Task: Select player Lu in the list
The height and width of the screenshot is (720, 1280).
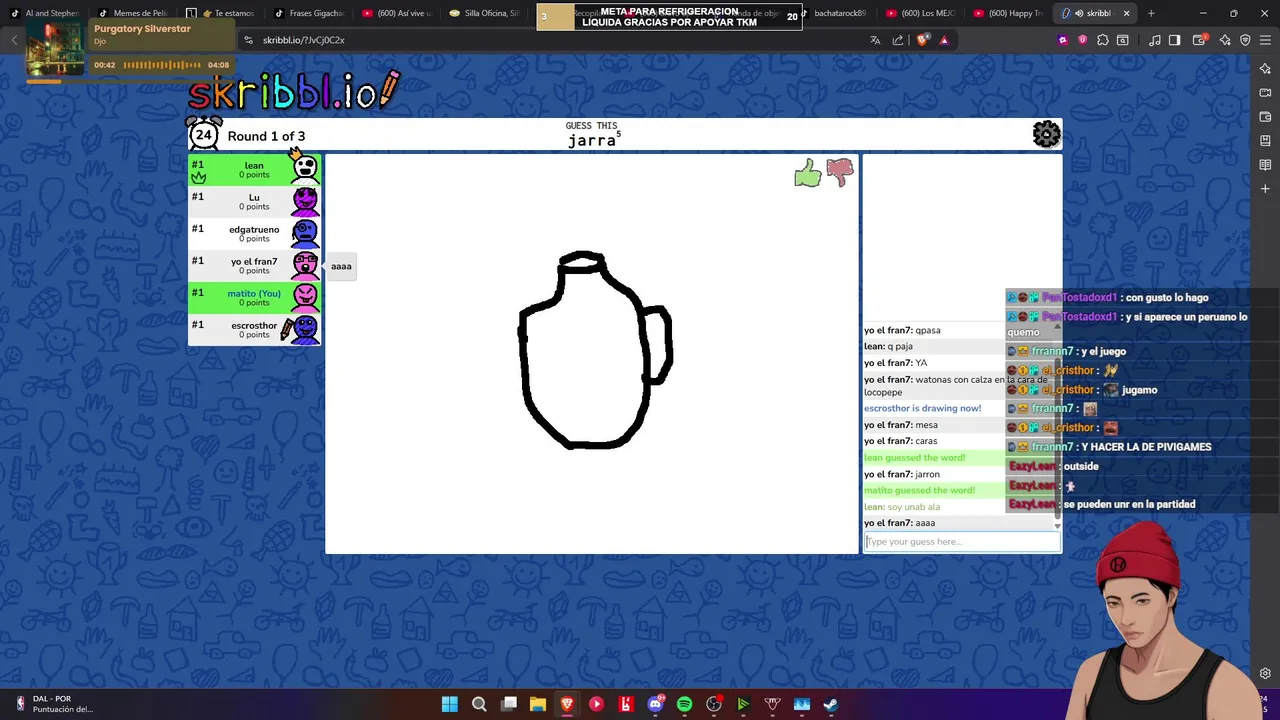Action: point(254,201)
